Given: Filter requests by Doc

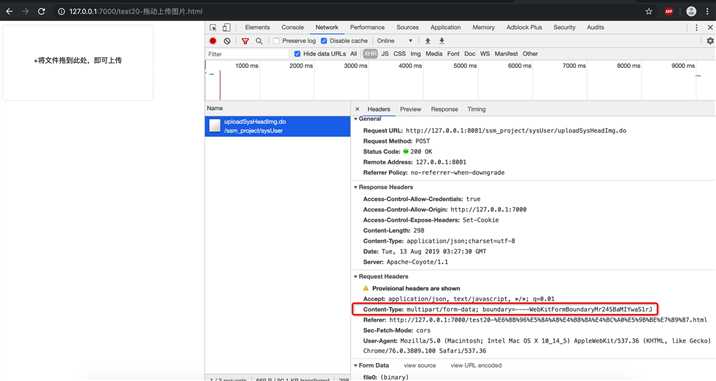Looking at the screenshot, I should click(469, 54).
